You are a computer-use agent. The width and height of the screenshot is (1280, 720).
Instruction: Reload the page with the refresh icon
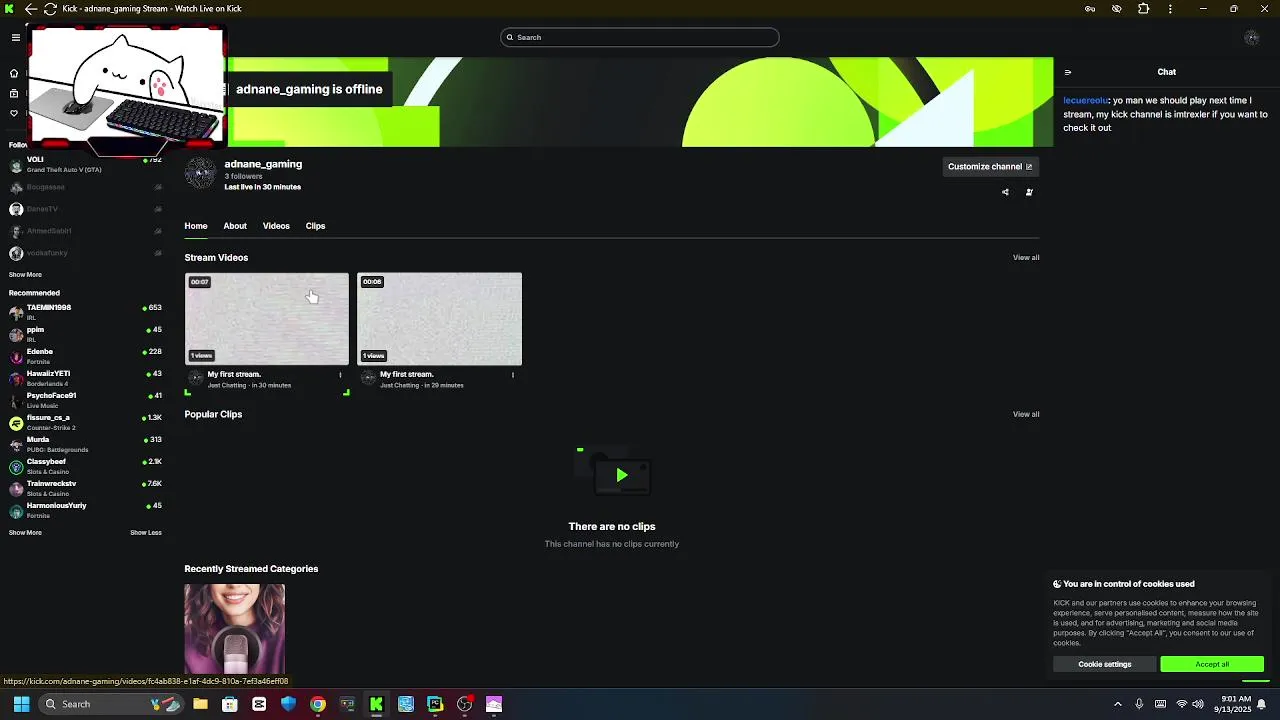coord(50,9)
